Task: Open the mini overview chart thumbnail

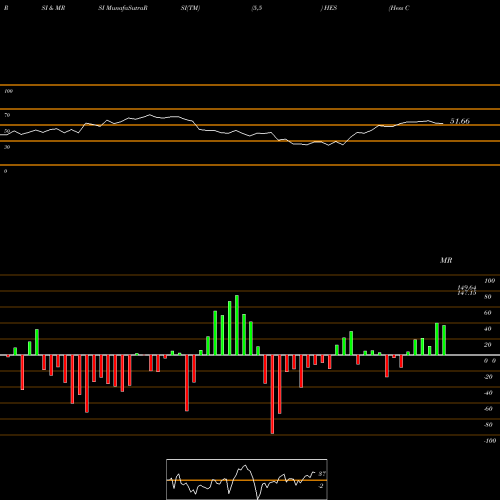Action: (247, 479)
